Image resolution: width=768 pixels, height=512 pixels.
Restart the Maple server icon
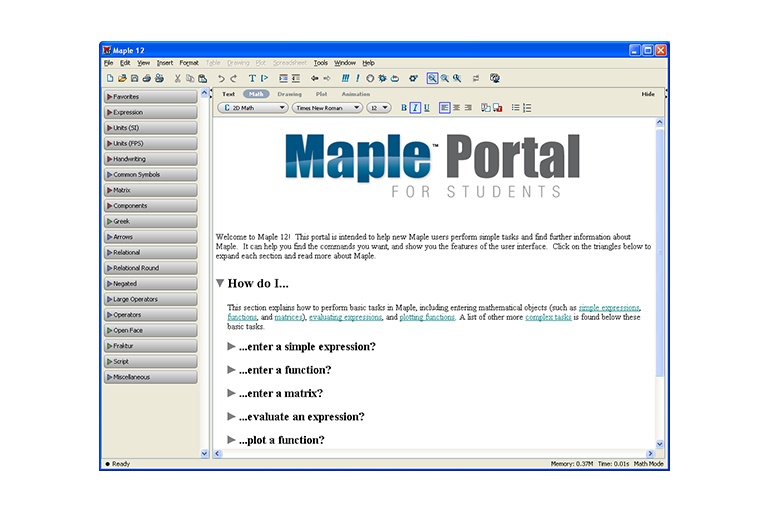pos(395,78)
